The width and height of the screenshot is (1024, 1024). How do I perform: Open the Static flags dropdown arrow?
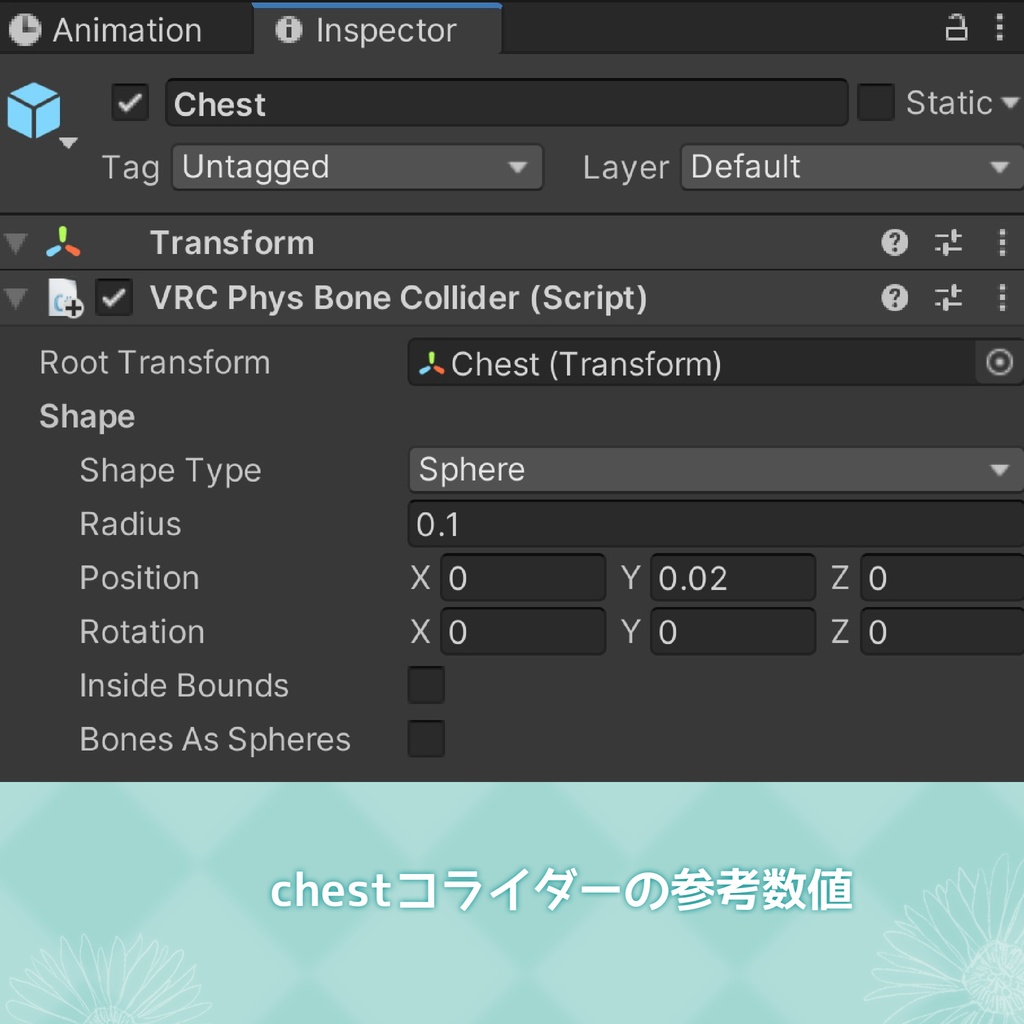tap(1009, 103)
